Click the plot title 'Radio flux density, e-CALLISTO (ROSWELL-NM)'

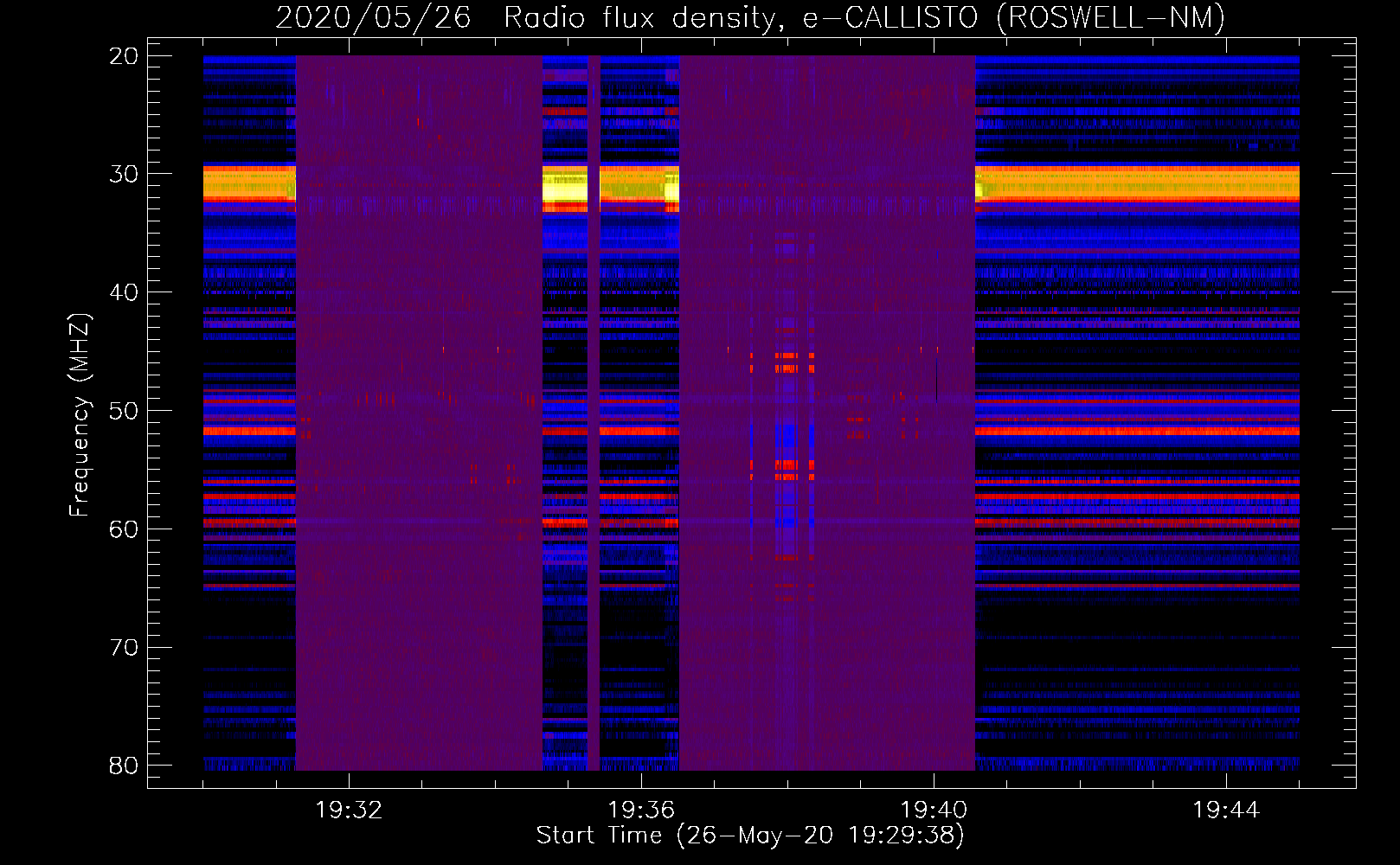coord(864,17)
